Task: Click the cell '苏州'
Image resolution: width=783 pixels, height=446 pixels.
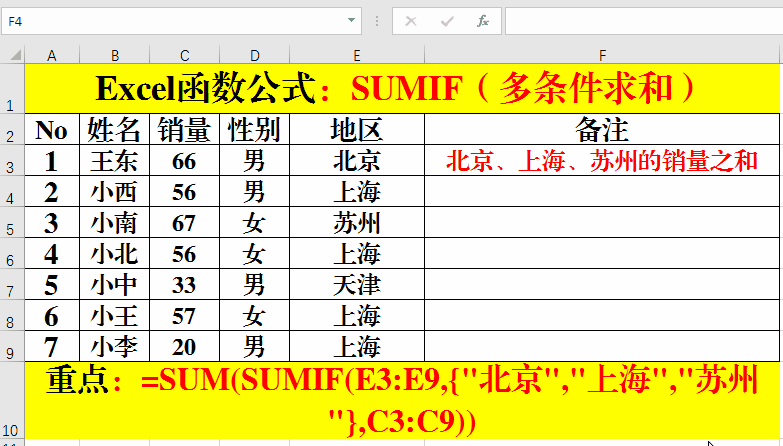Action: click(357, 222)
